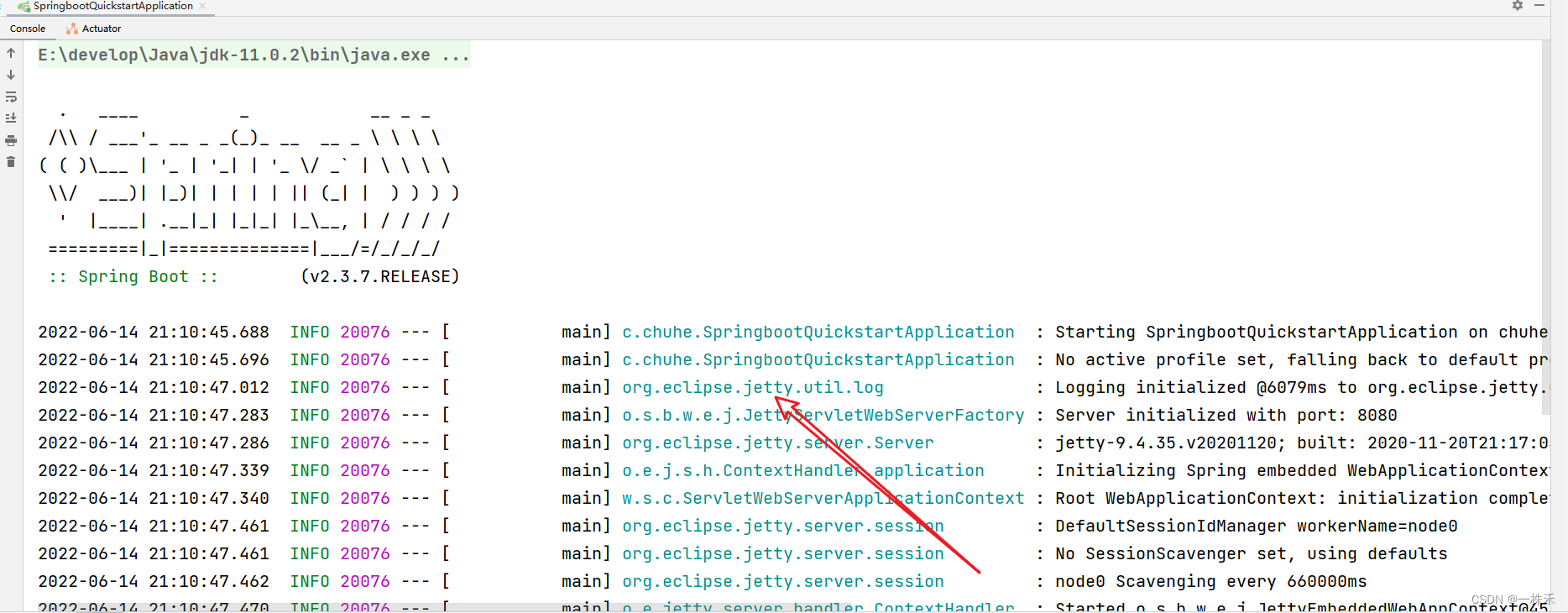This screenshot has height=613, width=1568.
Task: Open the w.s.c.ServletWebServerApplicationContext logger link
Action: pyautogui.click(x=823, y=498)
